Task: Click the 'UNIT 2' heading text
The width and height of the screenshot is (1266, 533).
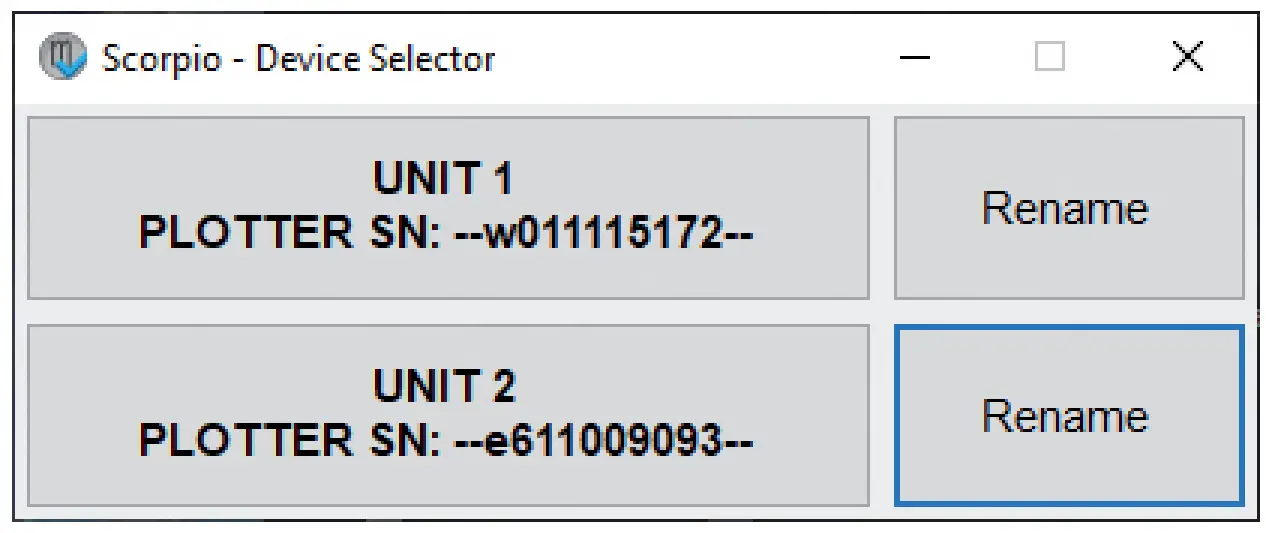Action: coord(443,387)
